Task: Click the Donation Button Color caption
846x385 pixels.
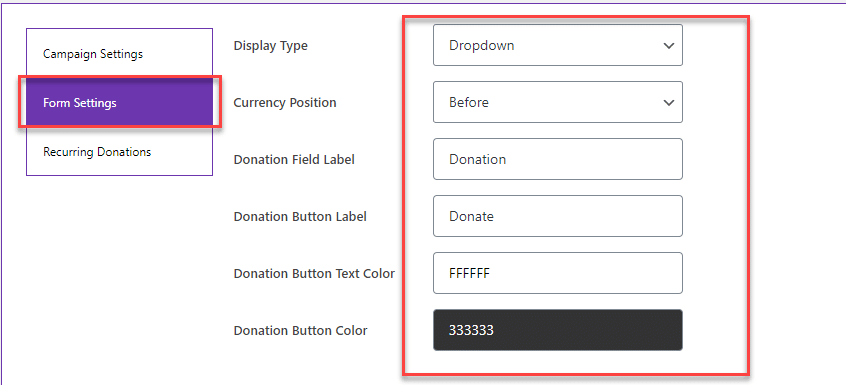Action: click(301, 331)
